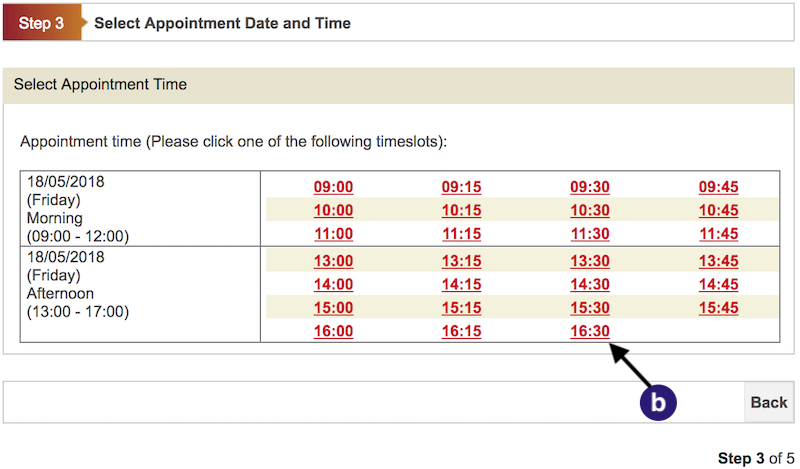Viewport: 800px width, 469px height.
Task: Select the 09:00 morning timeslot
Action: [x=333, y=187]
